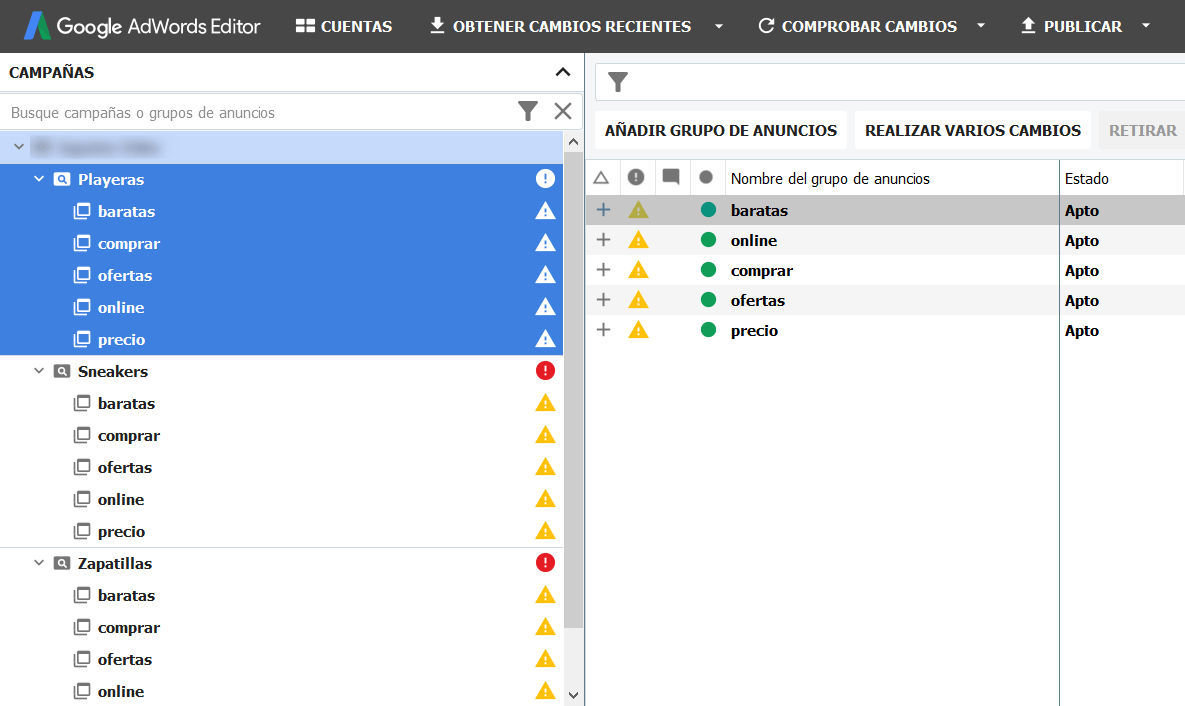Select online ad group under Sneakers
The width and height of the screenshot is (1185, 706).
tap(121, 500)
